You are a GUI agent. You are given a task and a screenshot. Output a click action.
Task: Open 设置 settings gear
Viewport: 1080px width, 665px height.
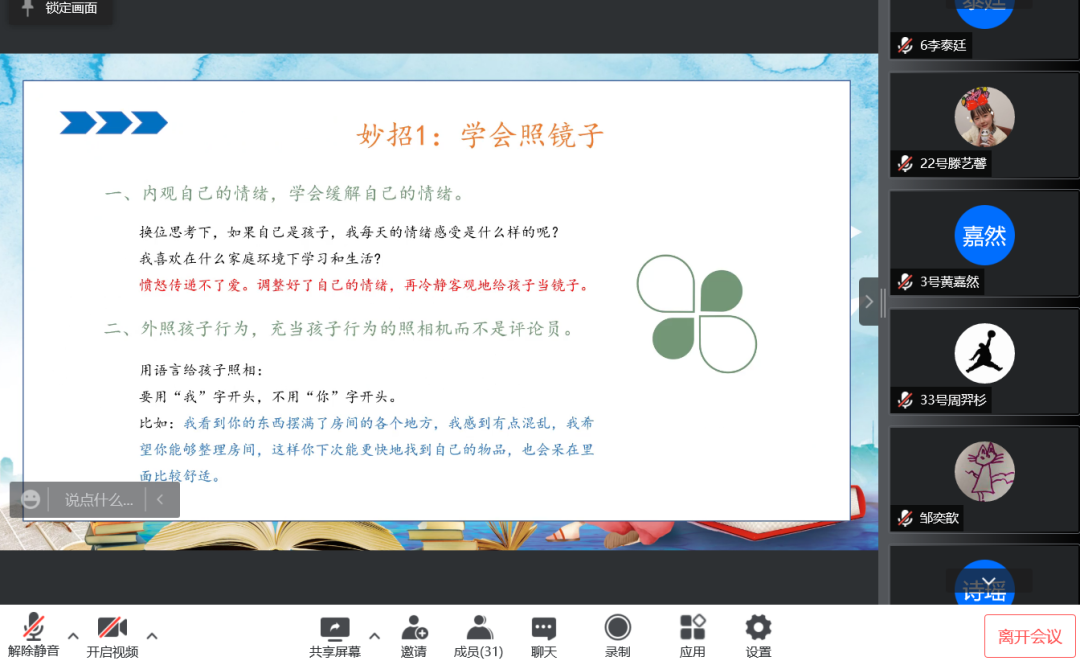point(758,628)
